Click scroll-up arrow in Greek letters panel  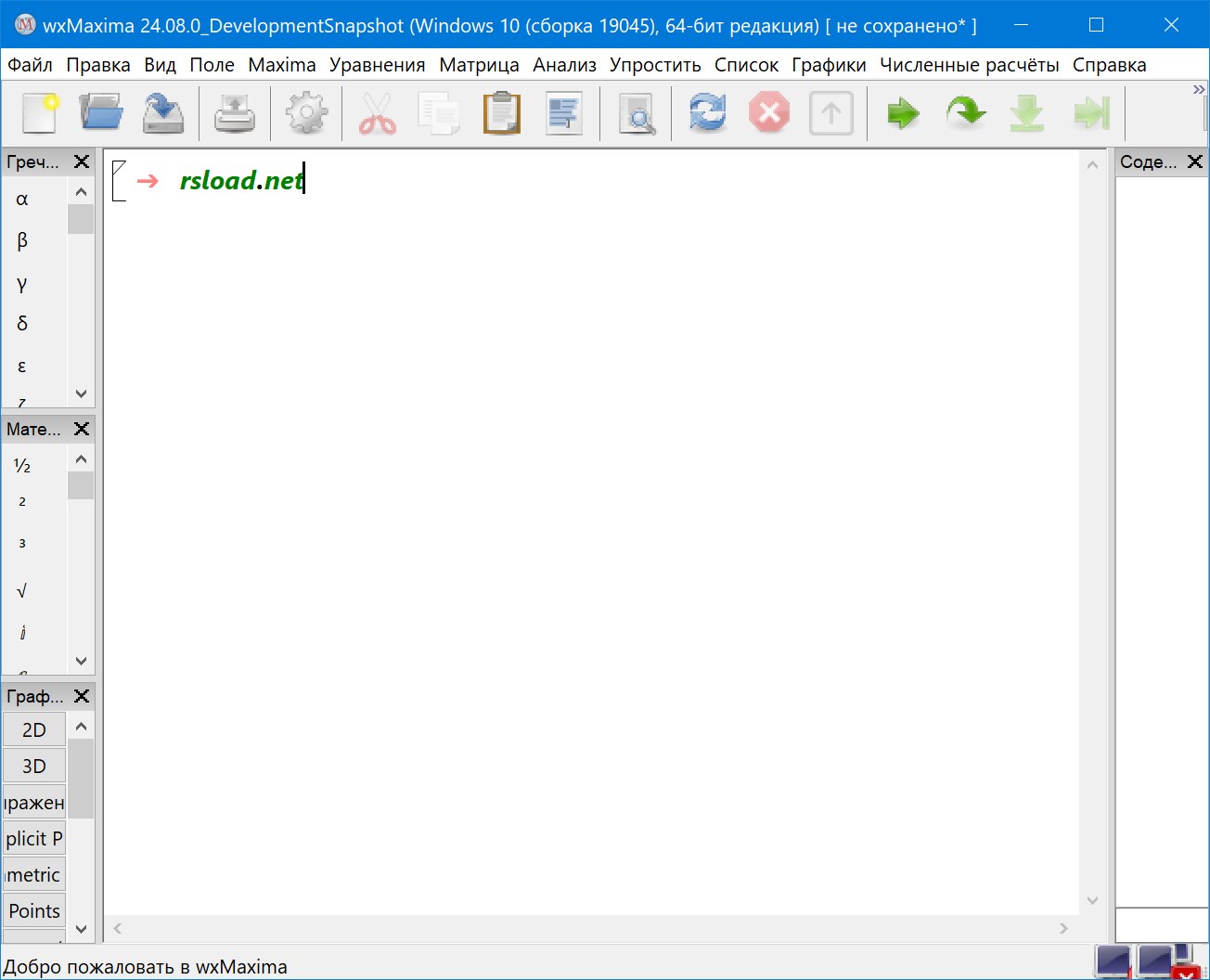[81, 192]
